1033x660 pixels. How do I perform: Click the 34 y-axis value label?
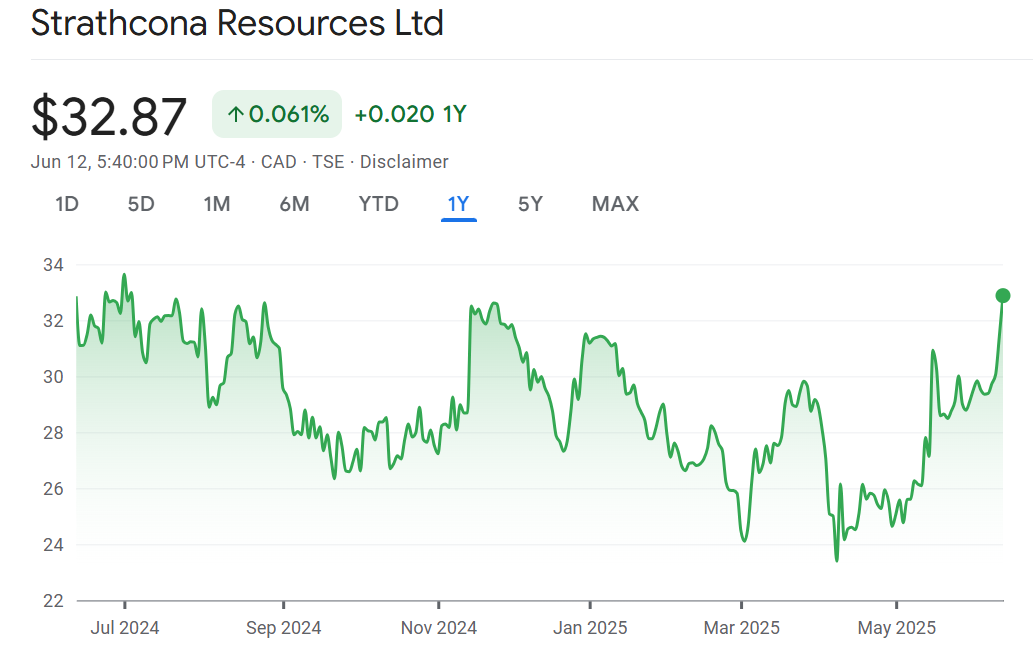point(53,265)
